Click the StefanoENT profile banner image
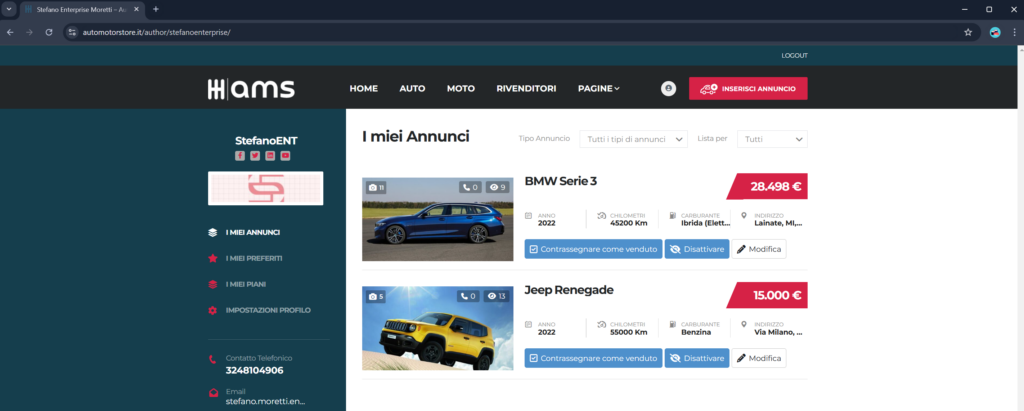Screen dimensions: 1024x411 pyautogui.click(x=265, y=188)
